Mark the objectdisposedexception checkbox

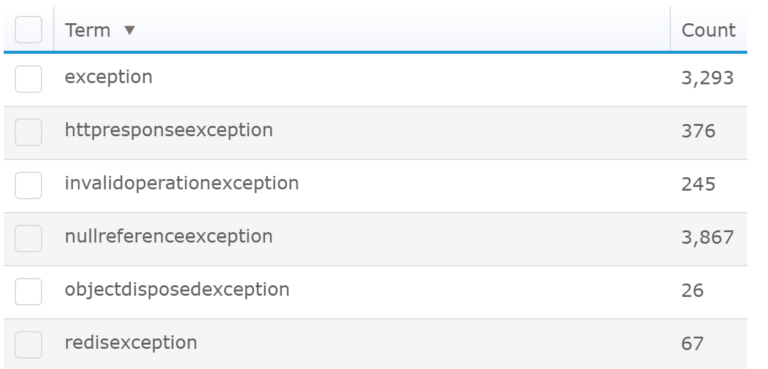[28, 292]
